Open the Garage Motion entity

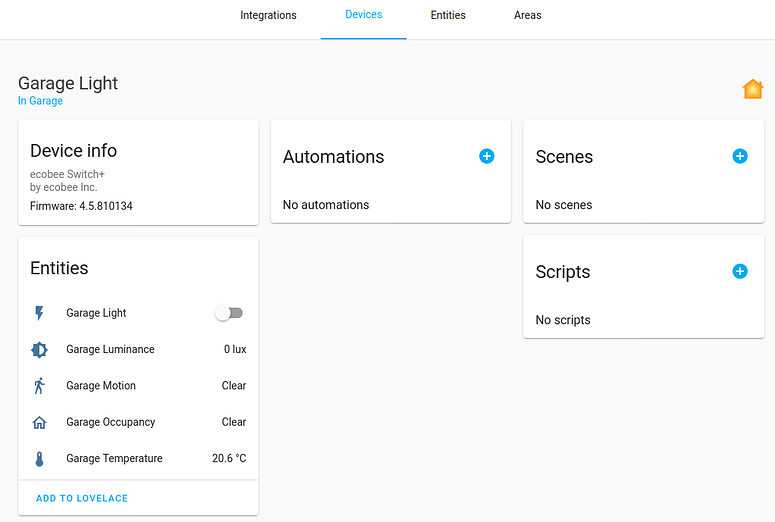pyautogui.click(x=138, y=386)
